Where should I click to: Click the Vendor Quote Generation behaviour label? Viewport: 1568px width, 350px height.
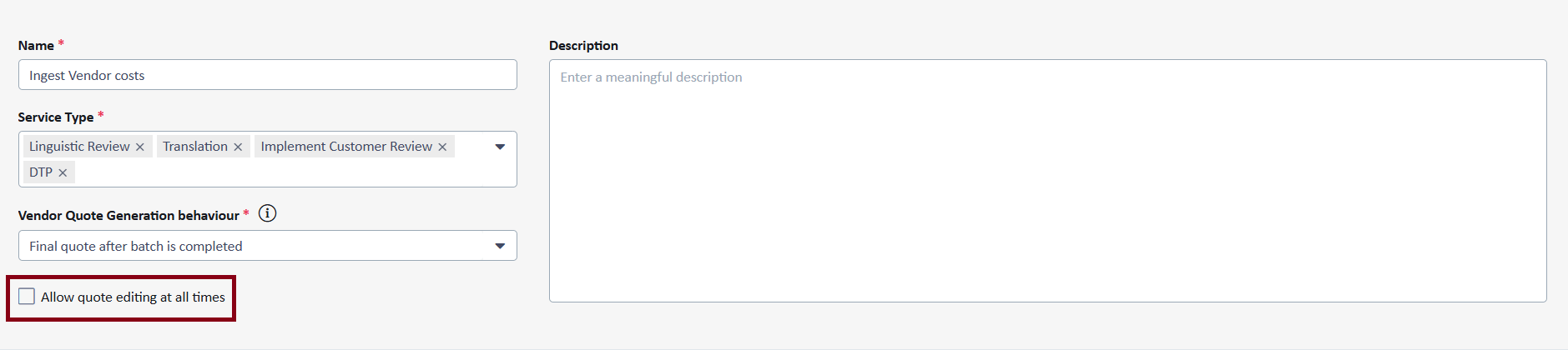click(x=129, y=216)
